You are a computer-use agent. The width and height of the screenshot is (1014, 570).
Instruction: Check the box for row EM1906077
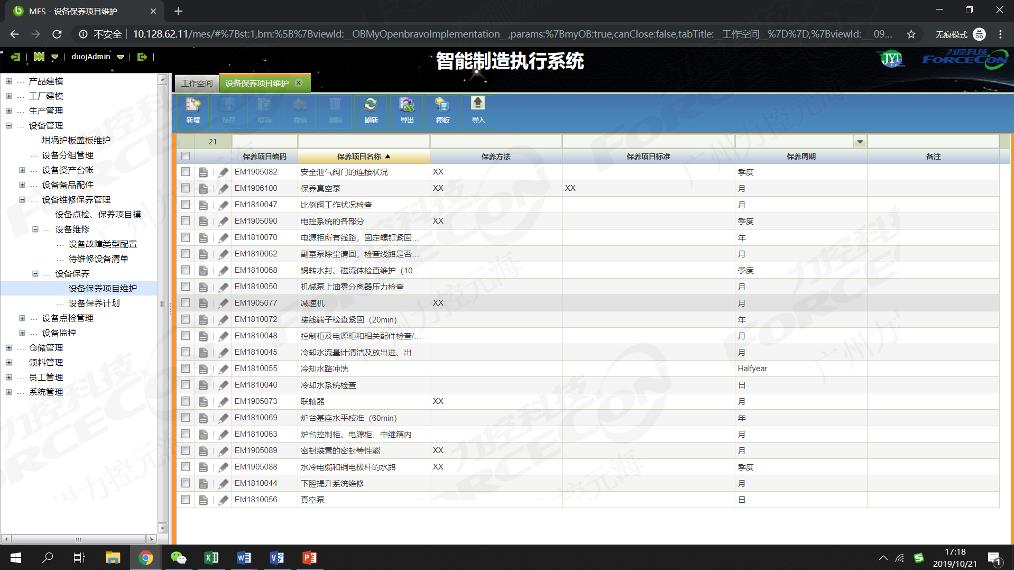186,303
